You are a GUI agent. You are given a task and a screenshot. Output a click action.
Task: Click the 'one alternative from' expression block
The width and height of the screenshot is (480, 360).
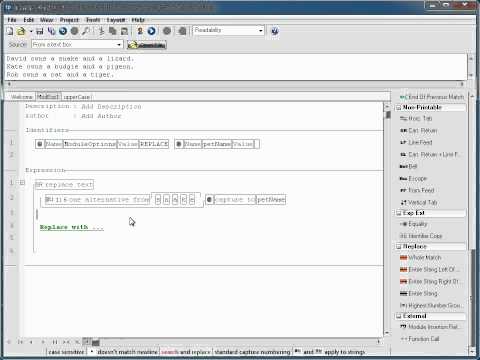pos(97,200)
